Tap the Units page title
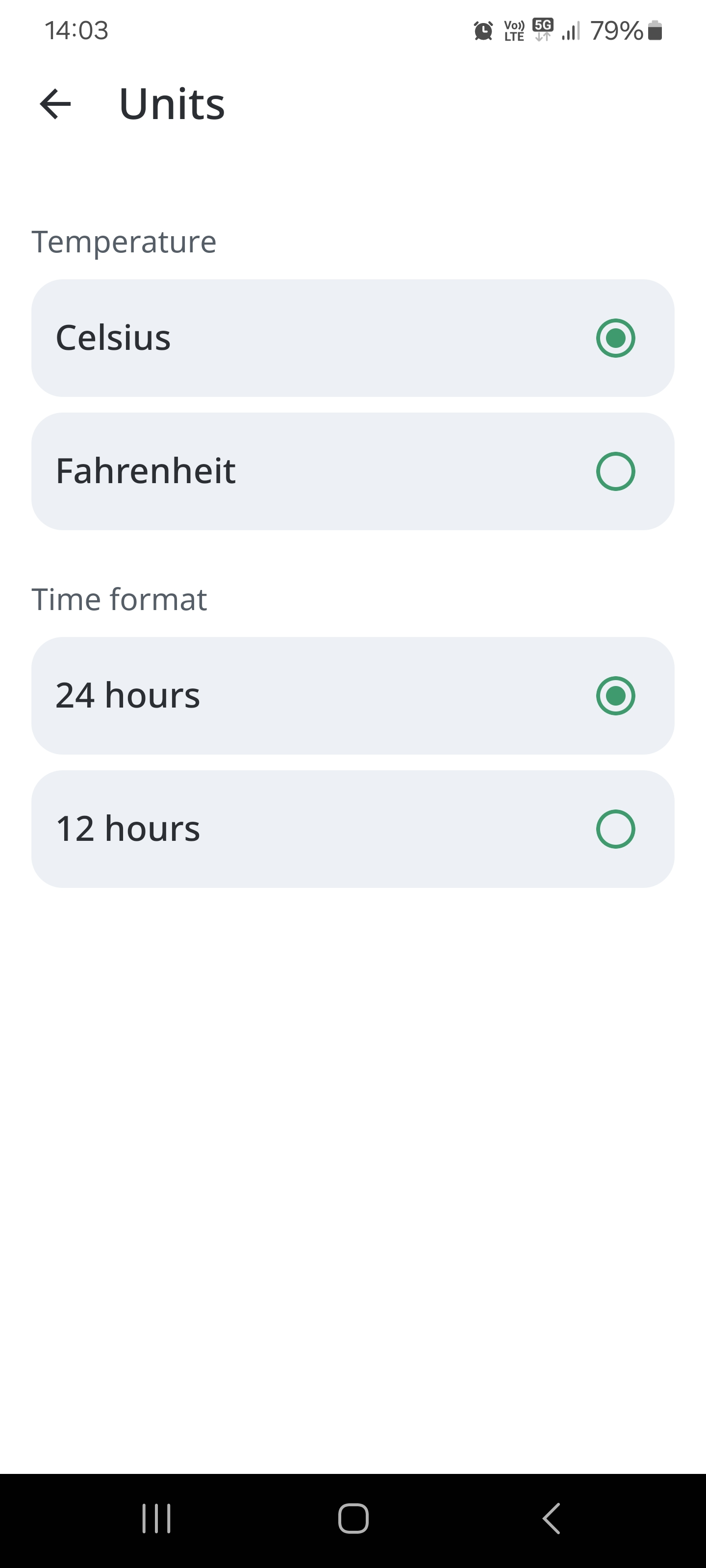 pyautogui.click(x=173, y=104)
